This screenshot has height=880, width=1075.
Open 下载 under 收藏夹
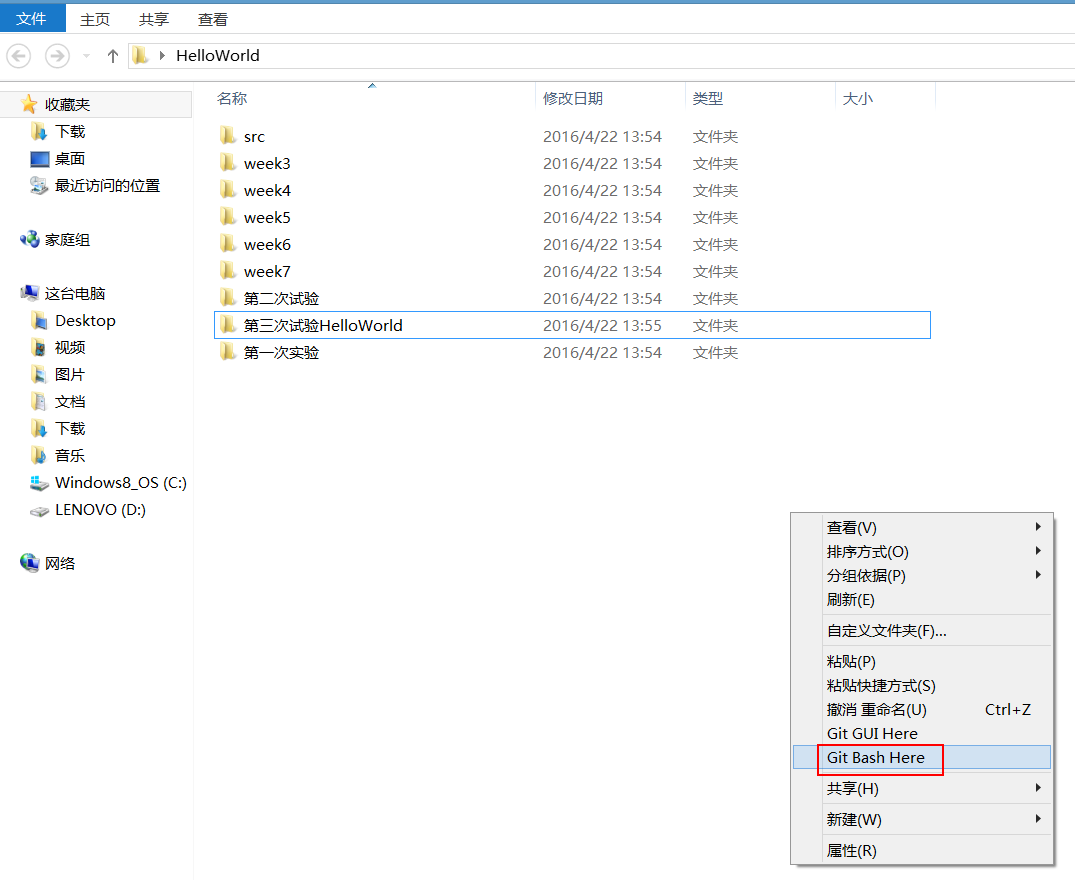click(x=70, y=132)
